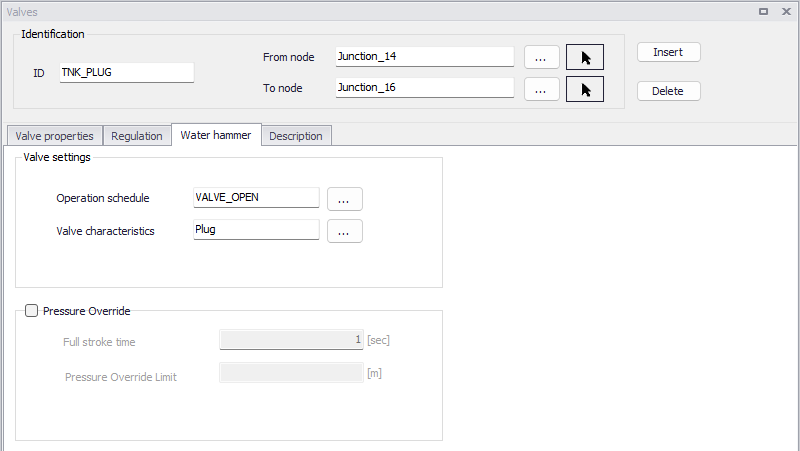This screenshot has height=451, width=800.
Task: Open Operation schedule browse ellipsis button
Action: (344, 199)
